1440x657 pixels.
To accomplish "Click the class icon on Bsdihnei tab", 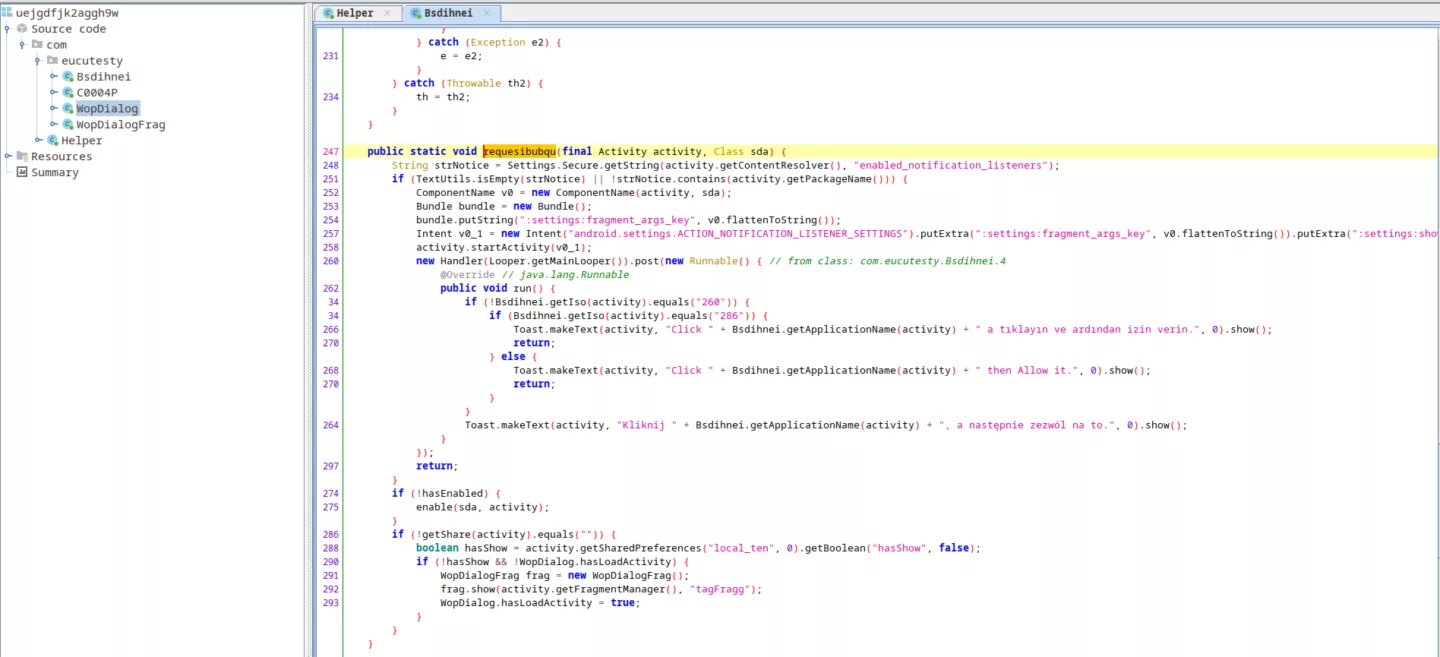I will point(416,14).
